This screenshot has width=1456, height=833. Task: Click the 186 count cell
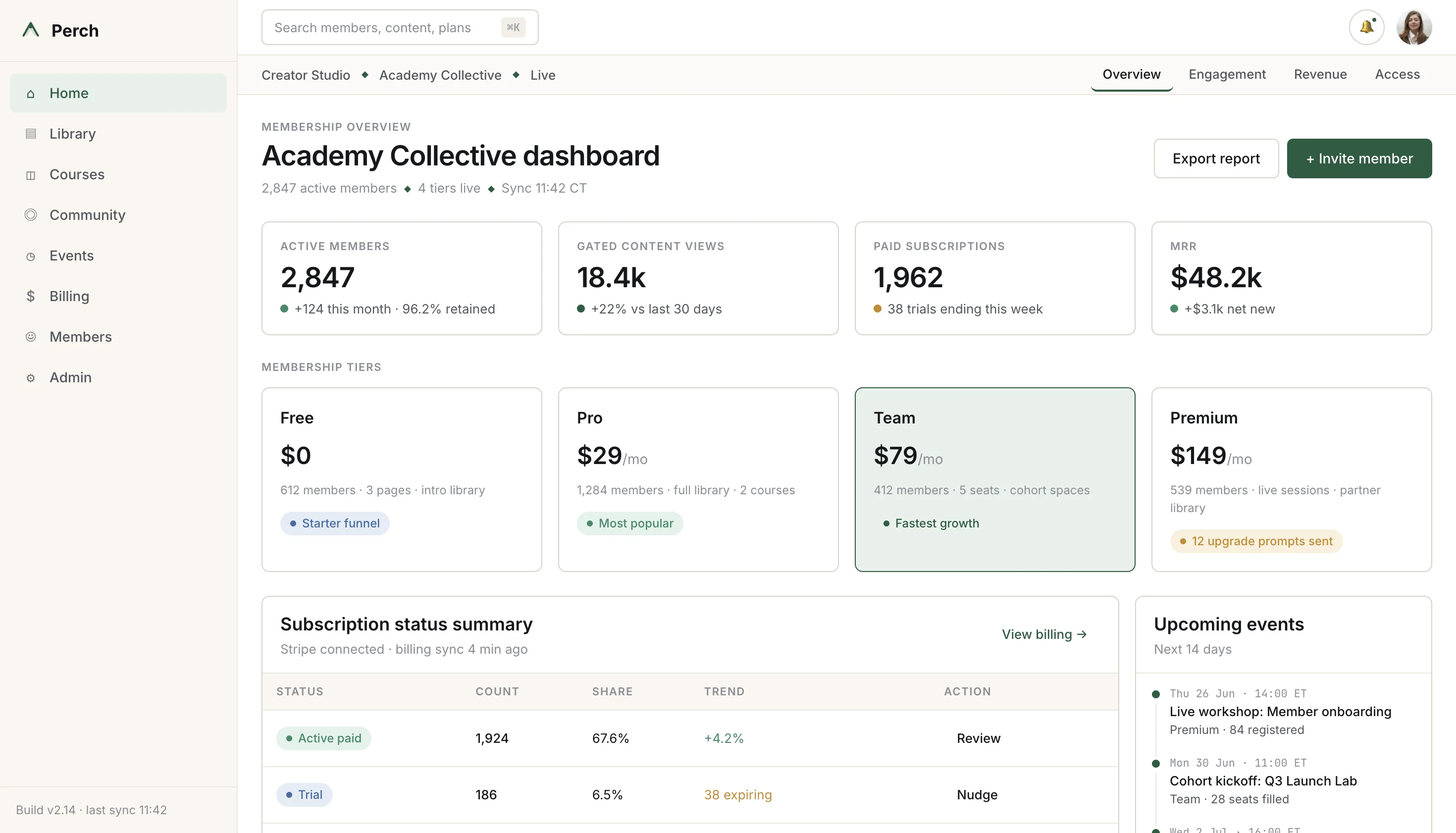tap(486, 795)
